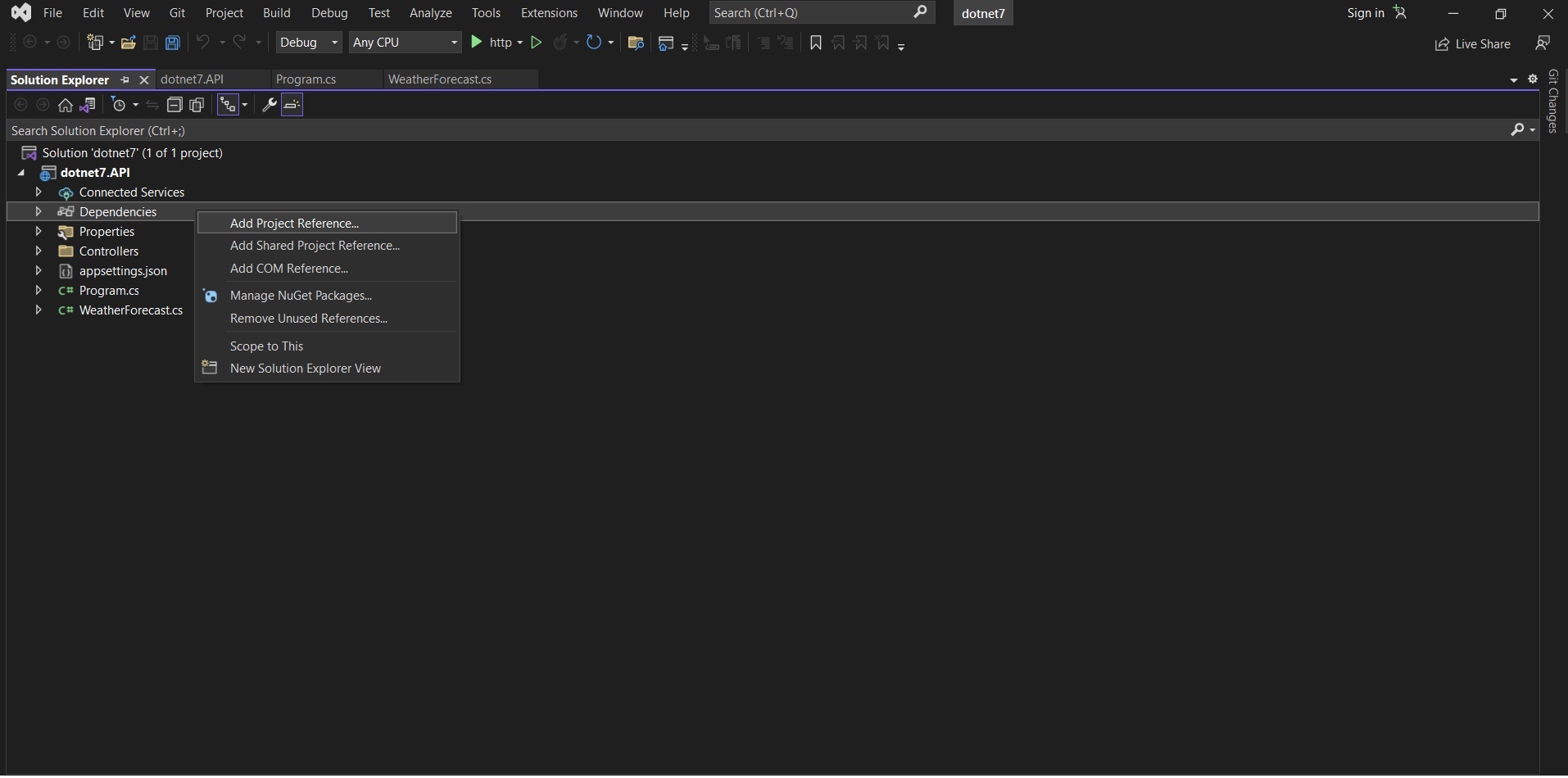Click Start Without Debugging outline play icon
Image resolution: width=1568 pixels, height=778 pixels.
click(x=537, y=43)
